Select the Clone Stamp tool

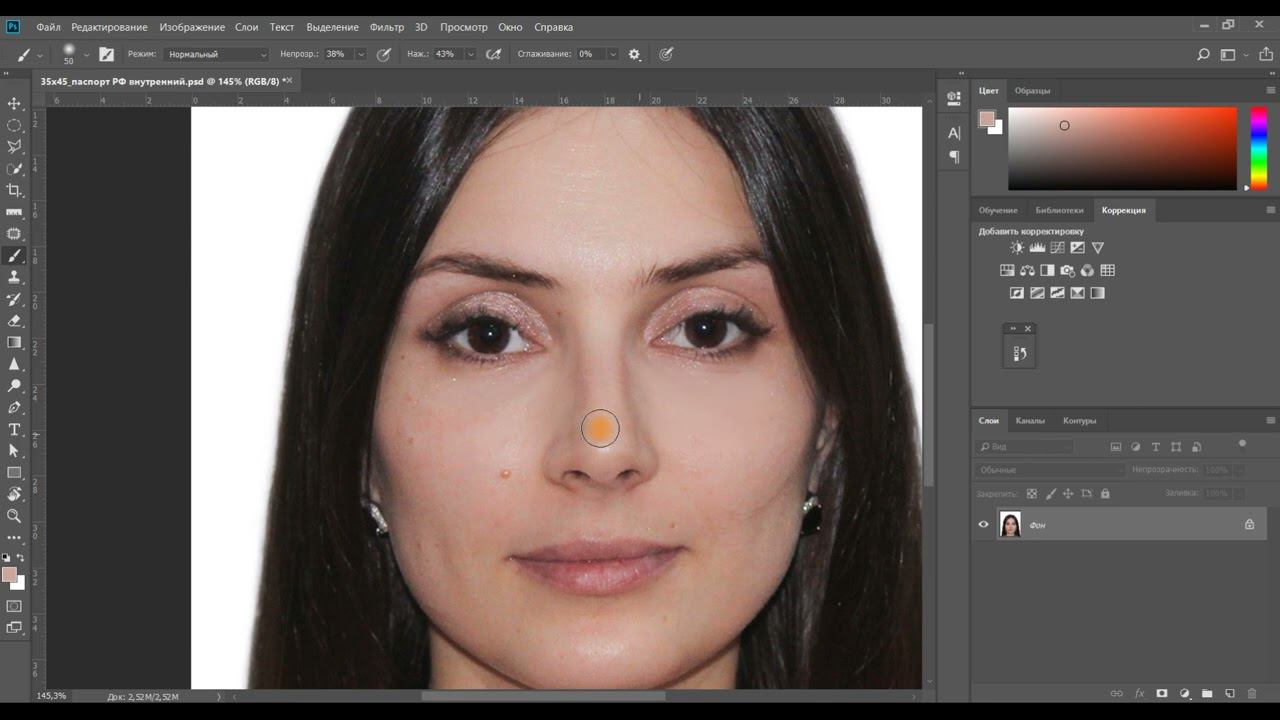[x=14, y=277]
